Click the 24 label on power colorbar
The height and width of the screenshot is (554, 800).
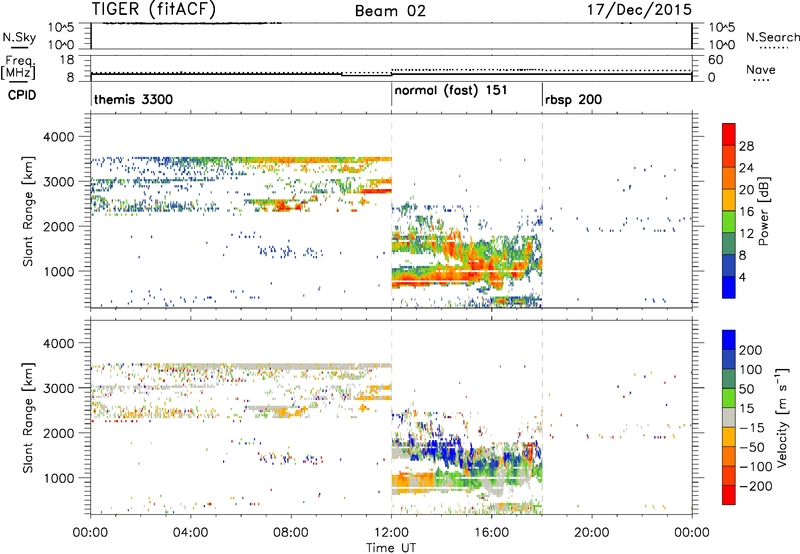(746, 168)
